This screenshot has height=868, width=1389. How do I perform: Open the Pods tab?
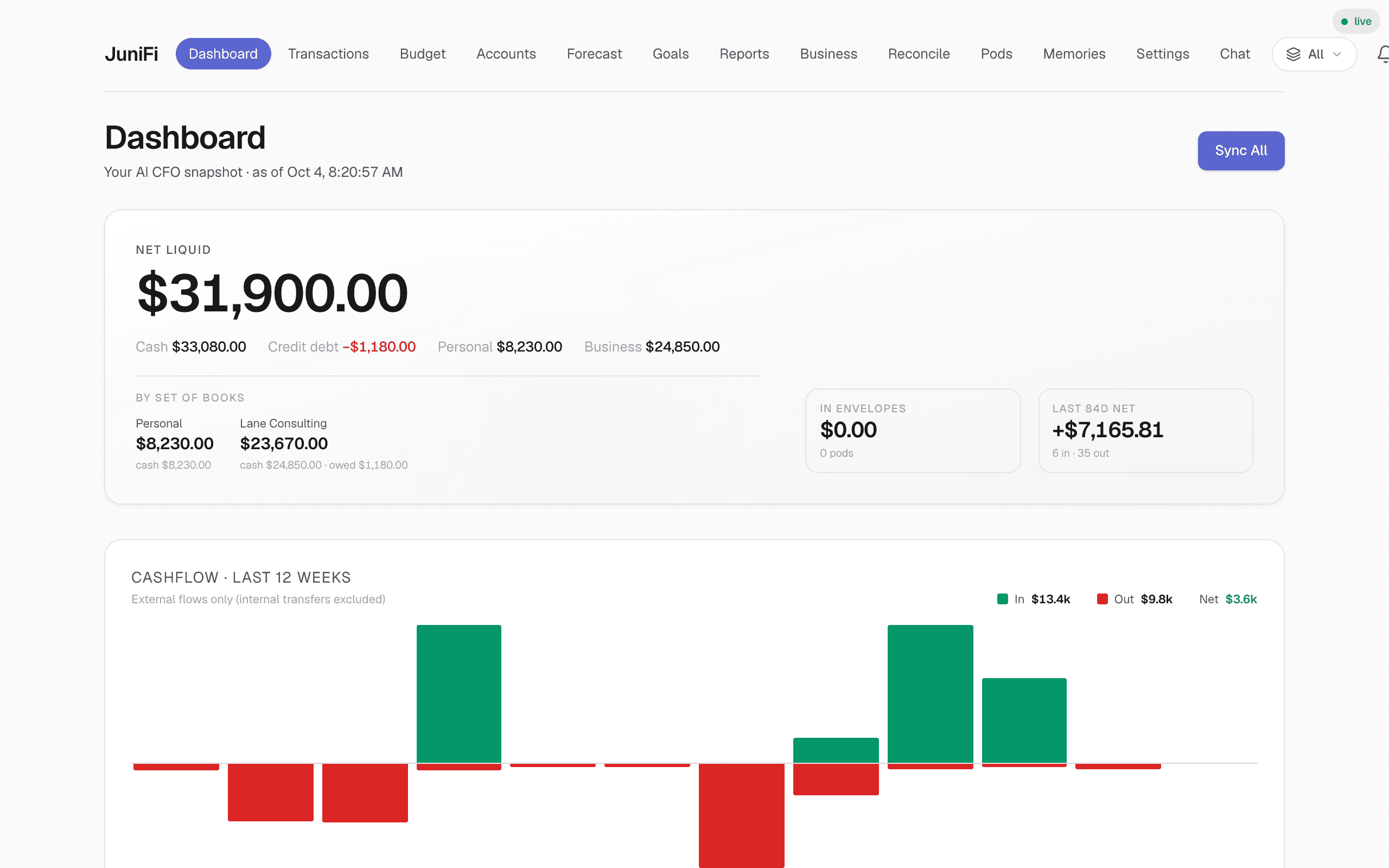996,54
